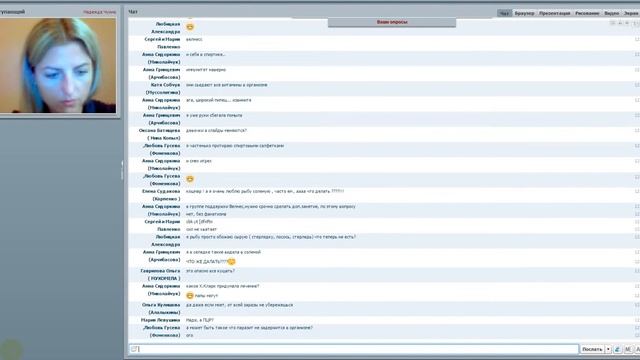640x360 pixels.
Task: Select 'а в селедке также видала в соленой'
Action: (223, 252)
